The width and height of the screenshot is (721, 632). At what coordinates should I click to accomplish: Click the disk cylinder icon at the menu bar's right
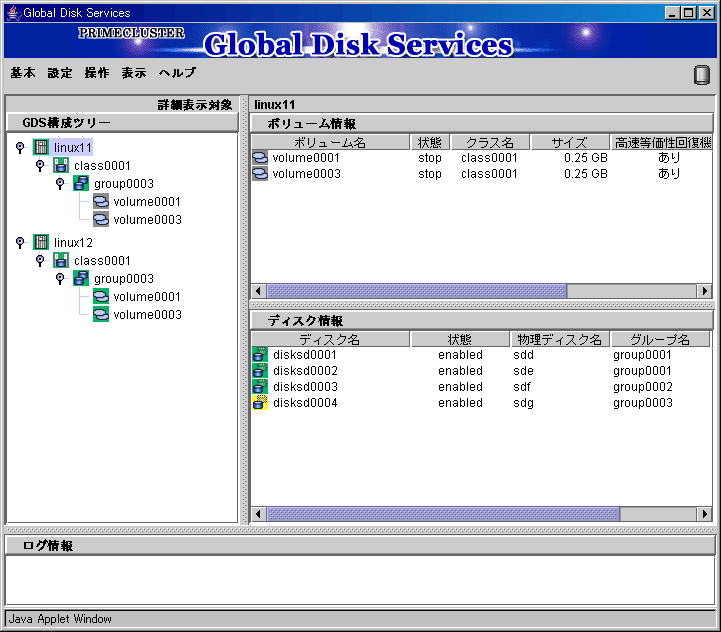click(x=702, y=75)
